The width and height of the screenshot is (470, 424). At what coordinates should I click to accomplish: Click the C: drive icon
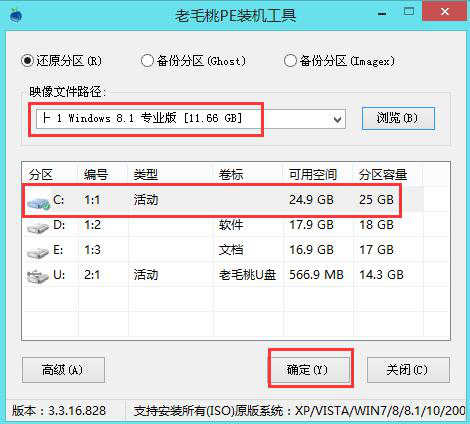pyautogui.click(x=38, y=202)
